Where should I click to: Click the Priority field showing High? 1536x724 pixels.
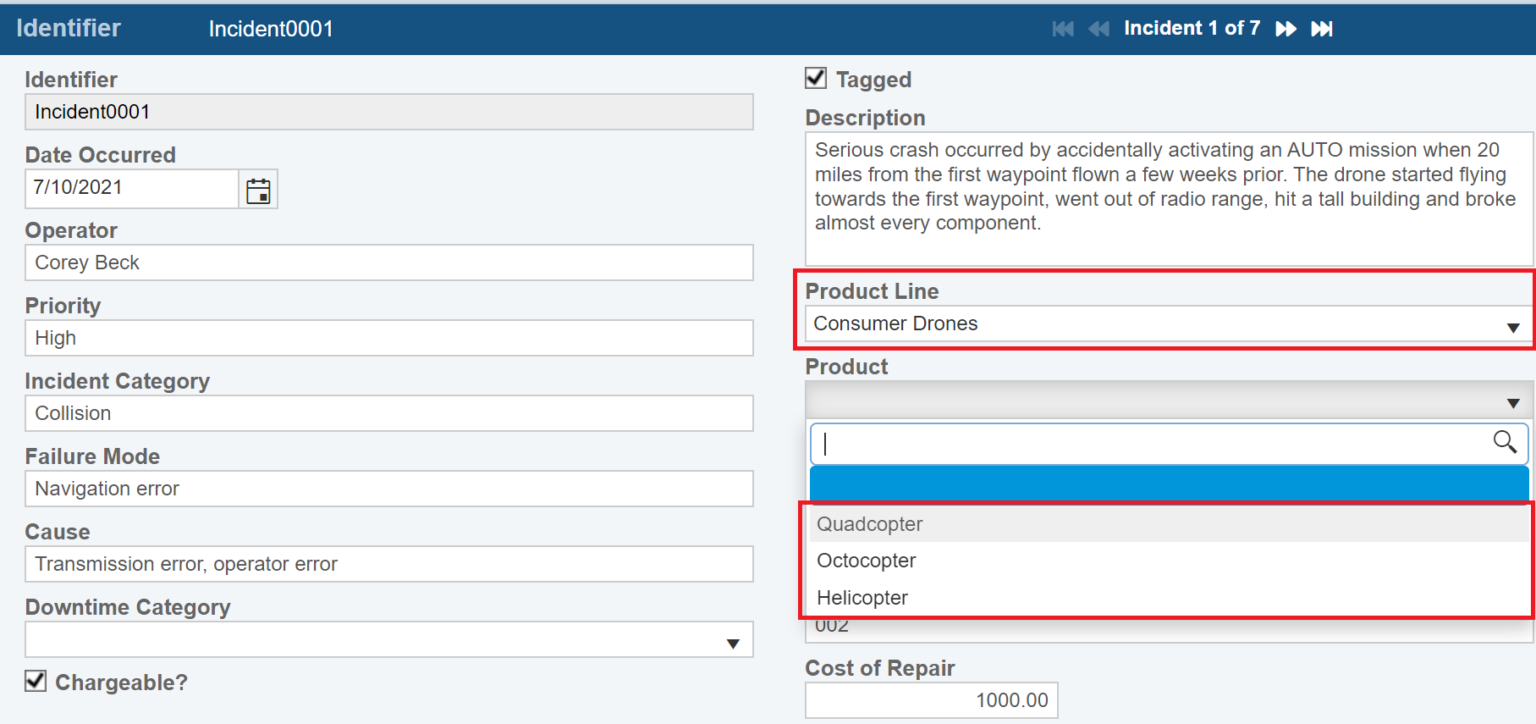[389, 338]
